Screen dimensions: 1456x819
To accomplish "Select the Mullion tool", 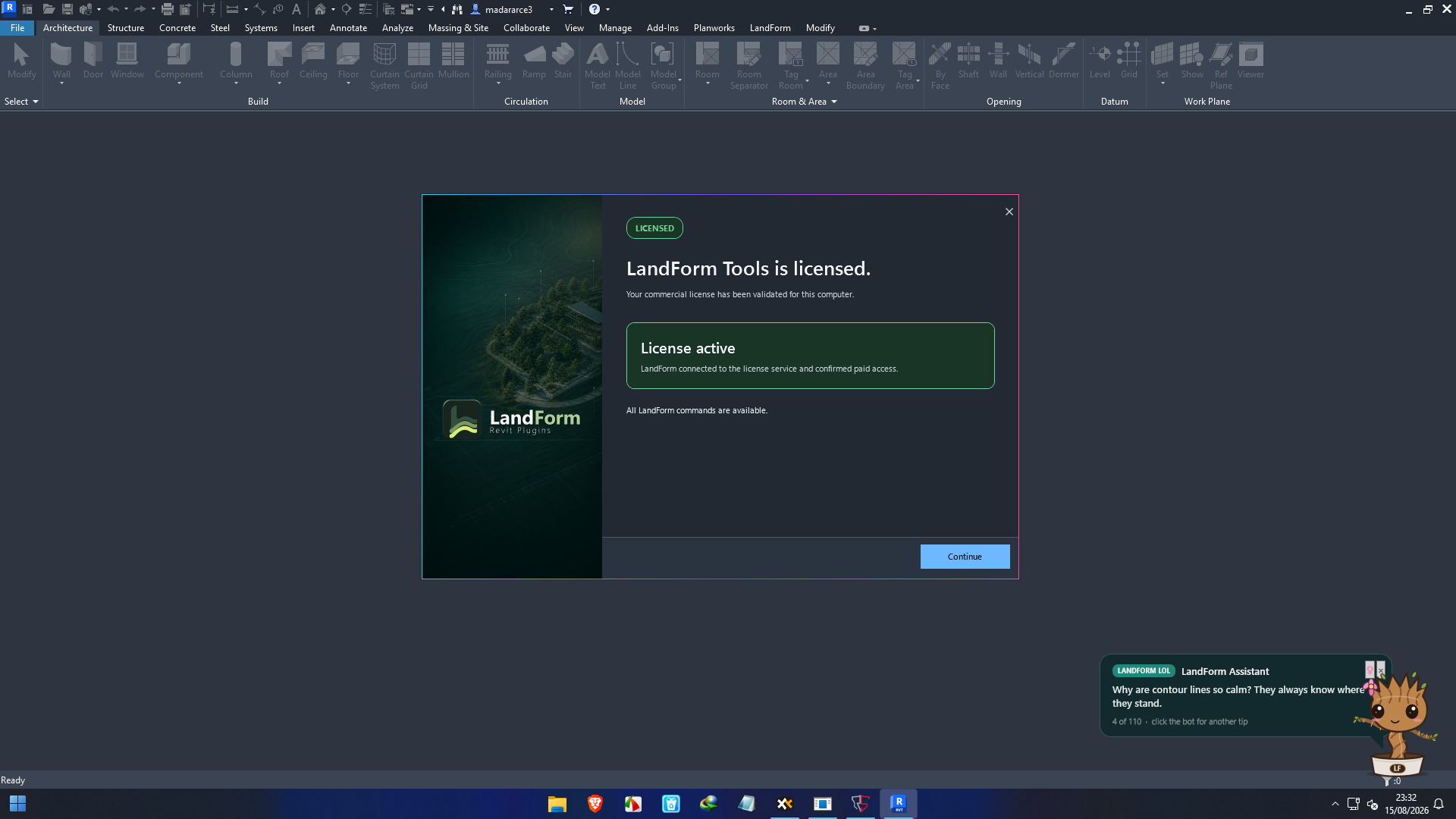I will coord(453,61).
